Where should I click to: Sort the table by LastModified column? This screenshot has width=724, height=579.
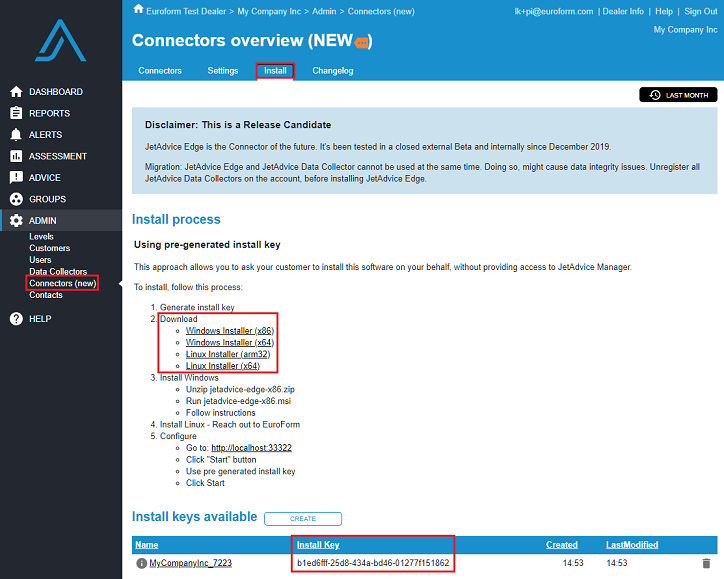pyautogui.click(x=632, y=545)
